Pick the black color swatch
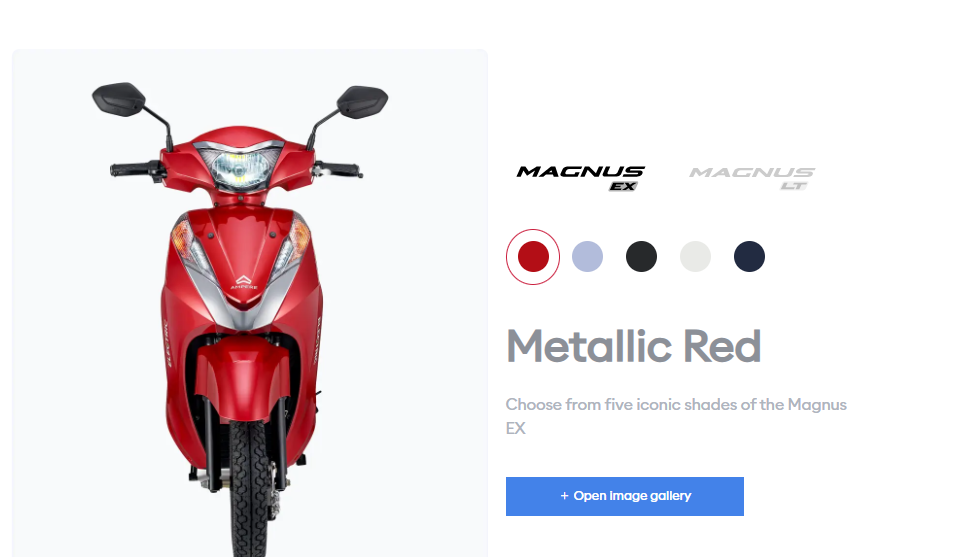This screenshot has height=557, width=964. (641, 256)
